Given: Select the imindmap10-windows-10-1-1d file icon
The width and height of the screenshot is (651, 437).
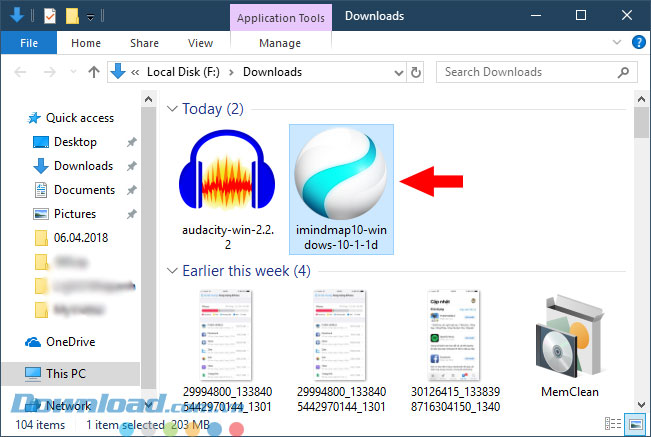Looking at the screenshot, I should pos(341,173).
